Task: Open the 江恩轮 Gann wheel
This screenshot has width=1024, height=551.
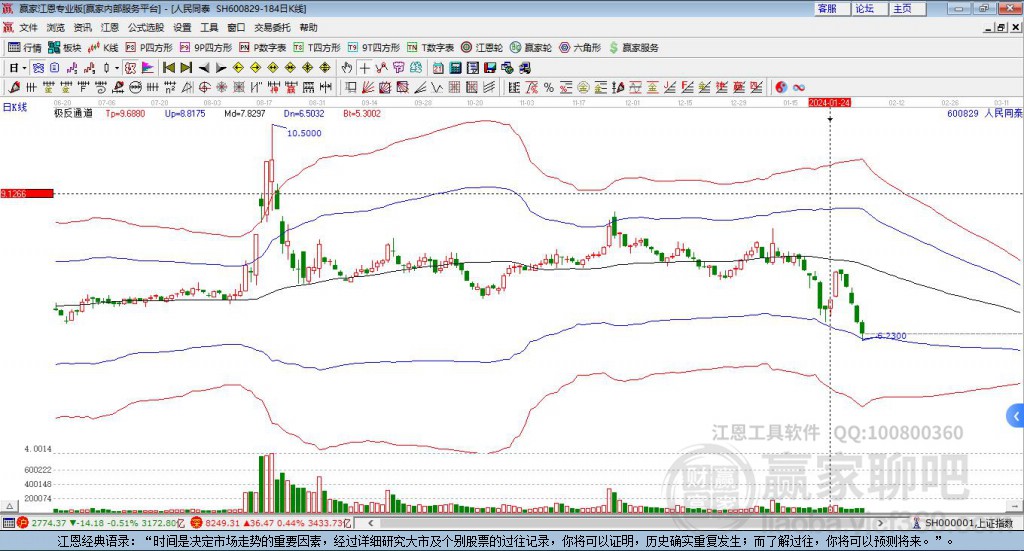Action: [x=482, y=48]
